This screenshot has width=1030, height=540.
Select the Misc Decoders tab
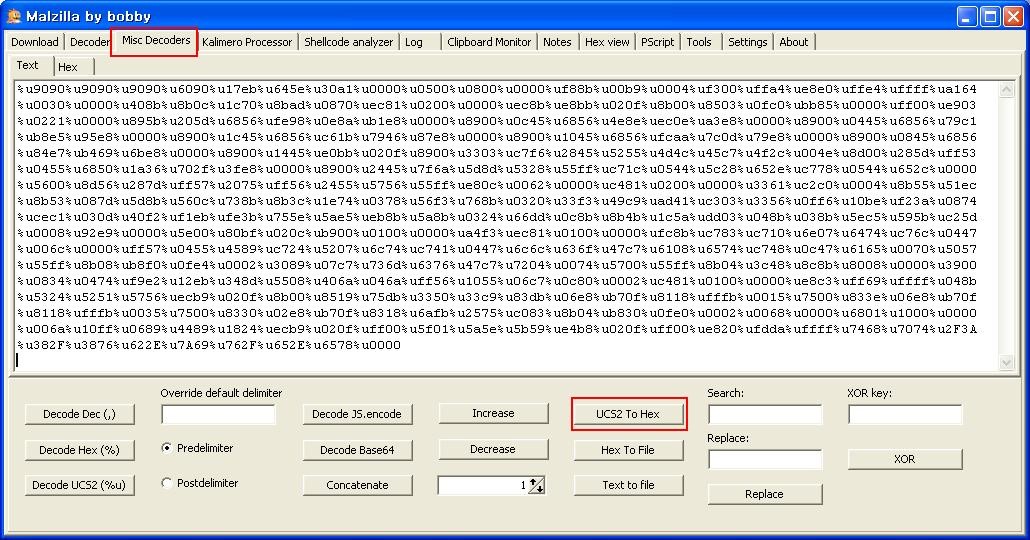[156, 41]
